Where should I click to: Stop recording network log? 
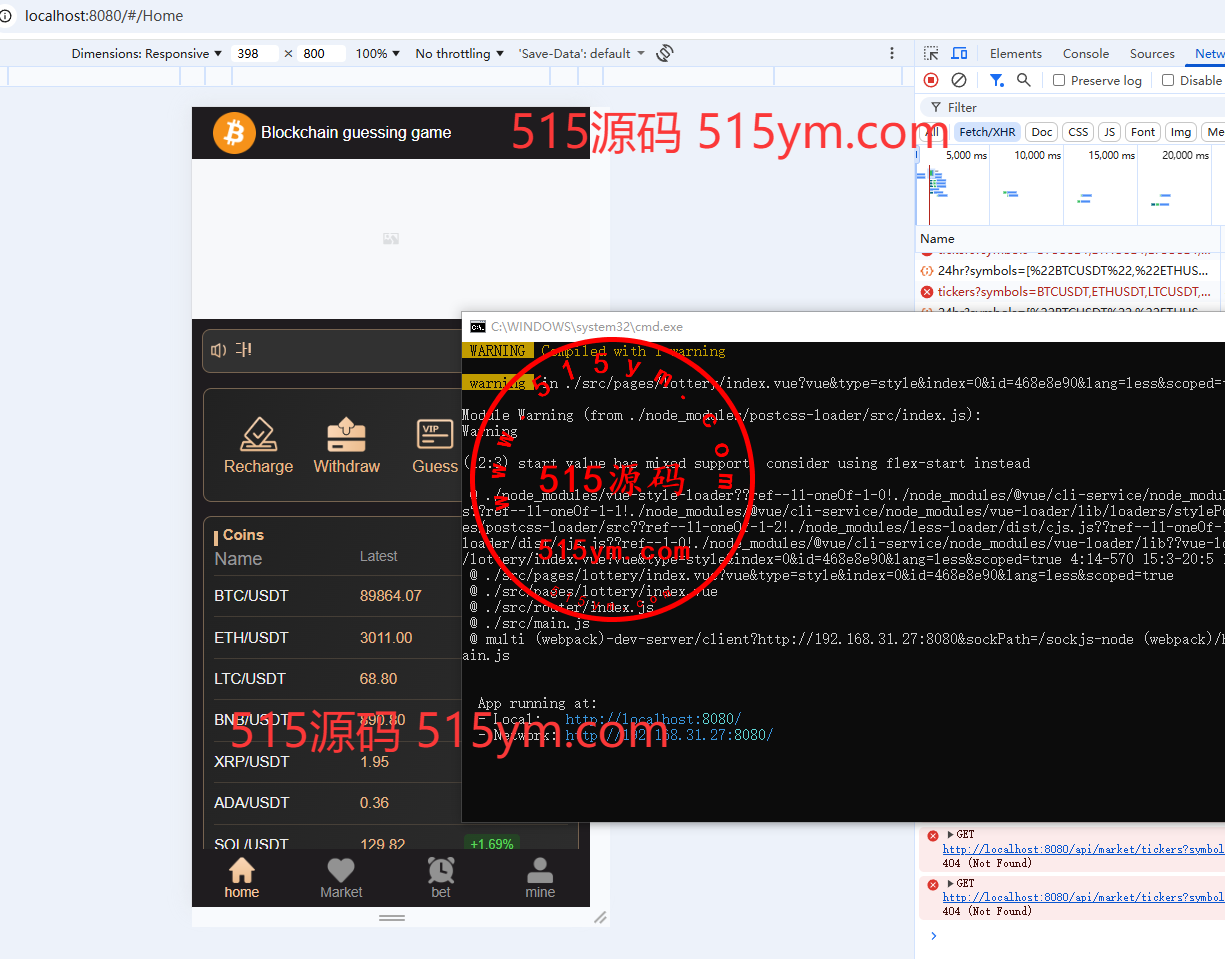coord(931,80)
